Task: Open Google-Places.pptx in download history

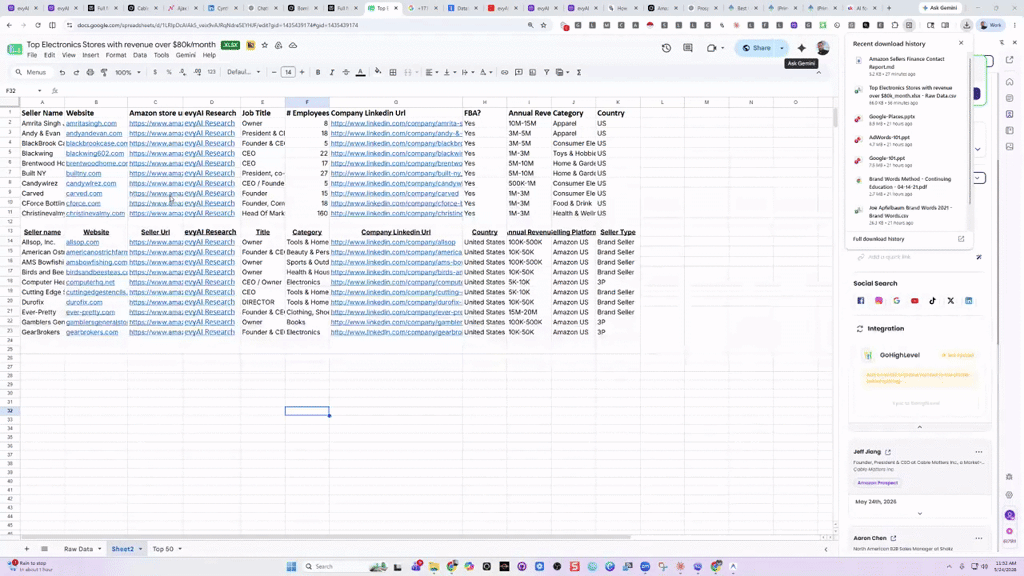Action: tap(891, 117)
